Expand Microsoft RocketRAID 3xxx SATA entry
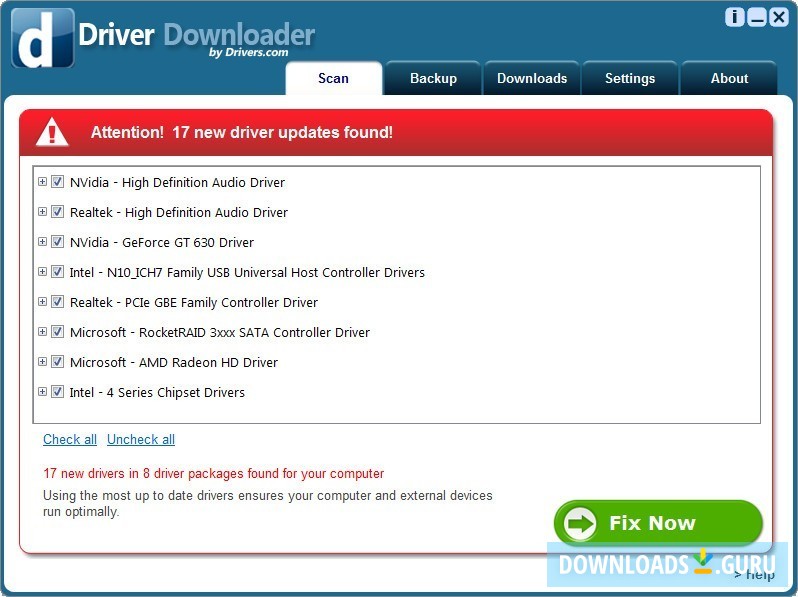Viewport: 798px width, 597px height. coord(42,332)
